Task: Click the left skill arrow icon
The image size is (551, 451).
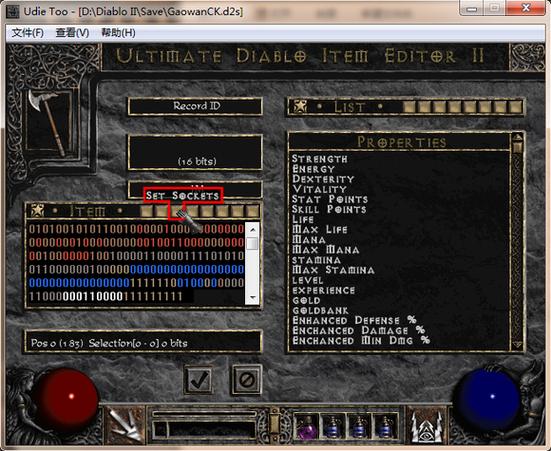Action: (125, 425)
